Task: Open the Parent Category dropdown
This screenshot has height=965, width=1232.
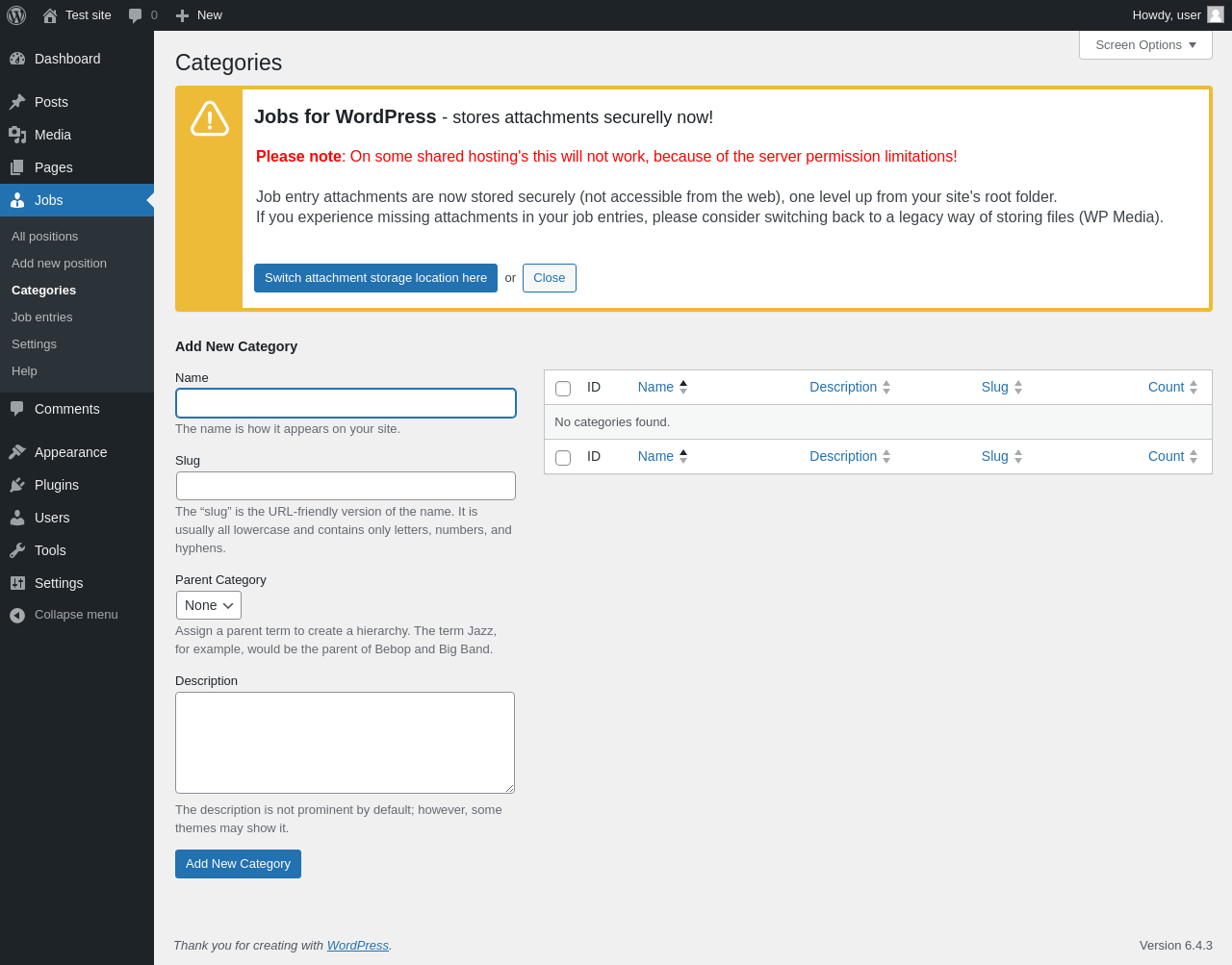Action: pos(209,605)
